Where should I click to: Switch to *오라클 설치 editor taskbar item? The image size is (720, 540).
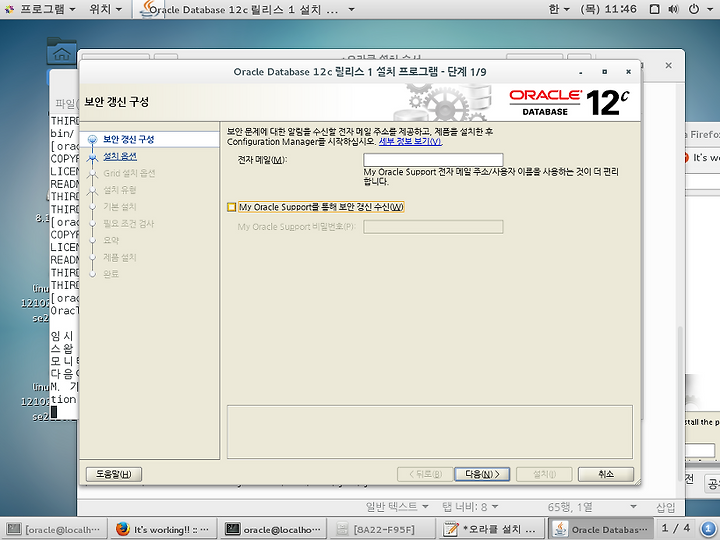(492, 529)
